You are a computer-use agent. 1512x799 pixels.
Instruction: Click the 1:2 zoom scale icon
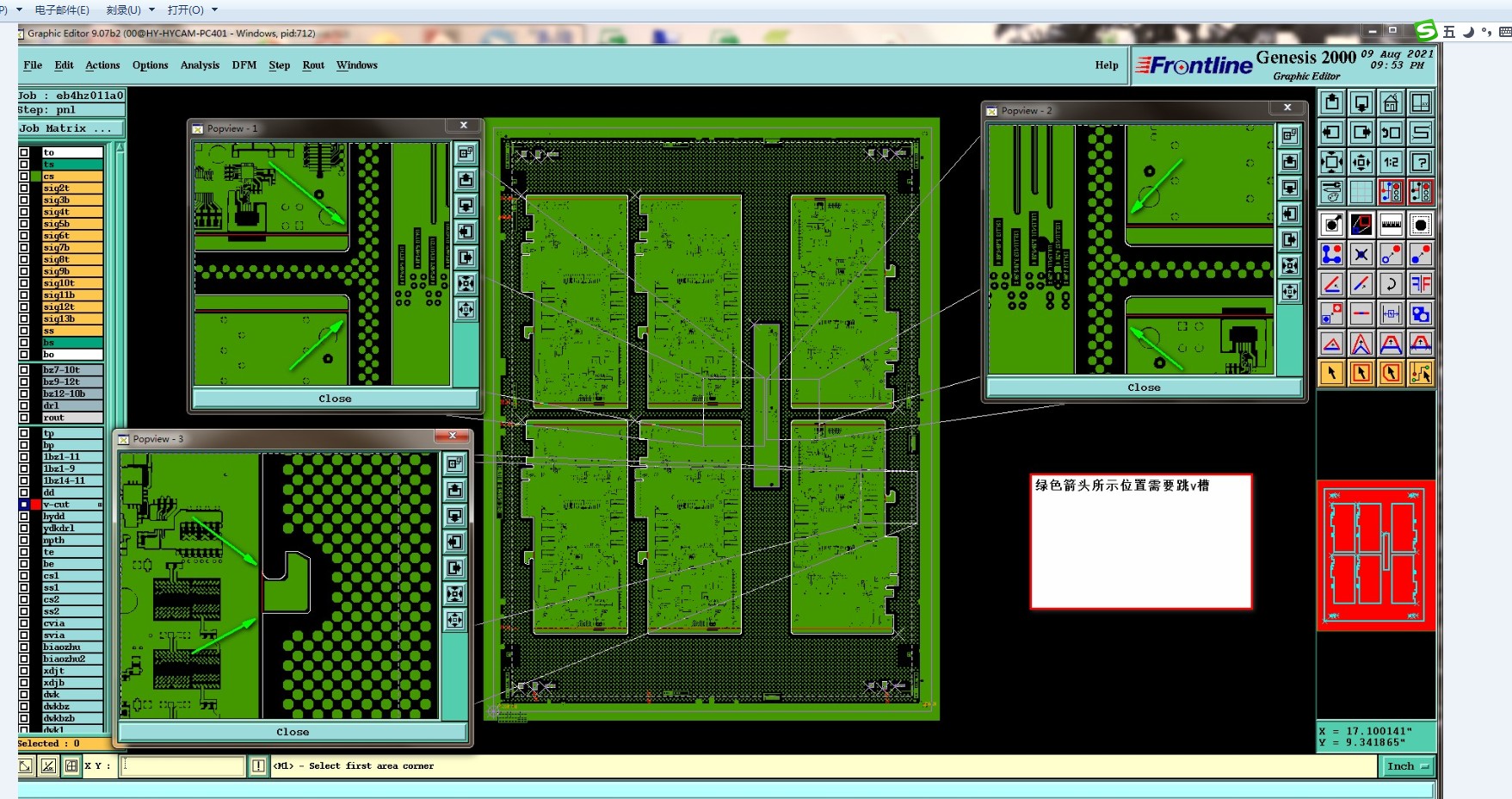[x=1391, y=162]
